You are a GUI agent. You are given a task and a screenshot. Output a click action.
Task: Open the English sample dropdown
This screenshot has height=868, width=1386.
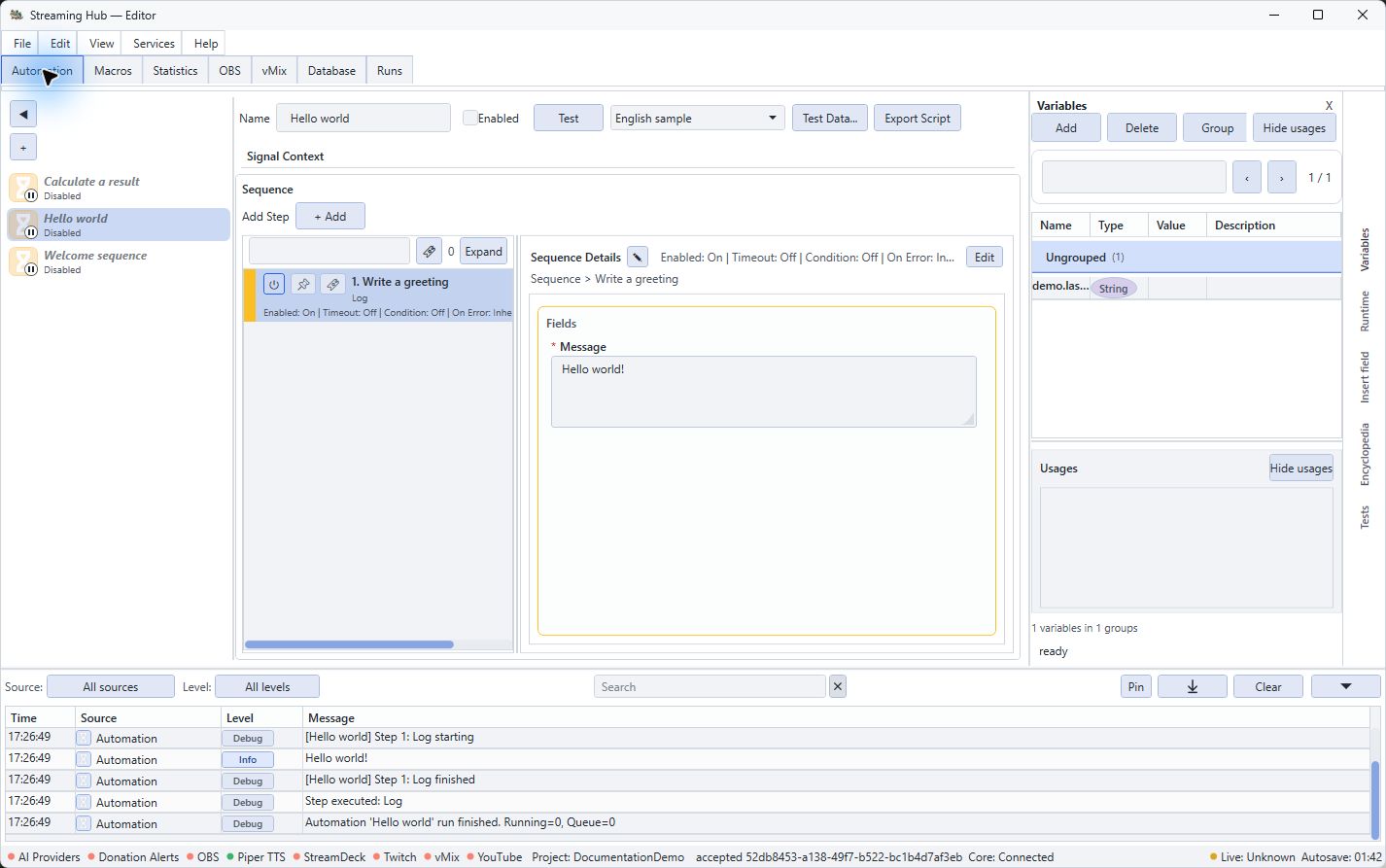698,118
